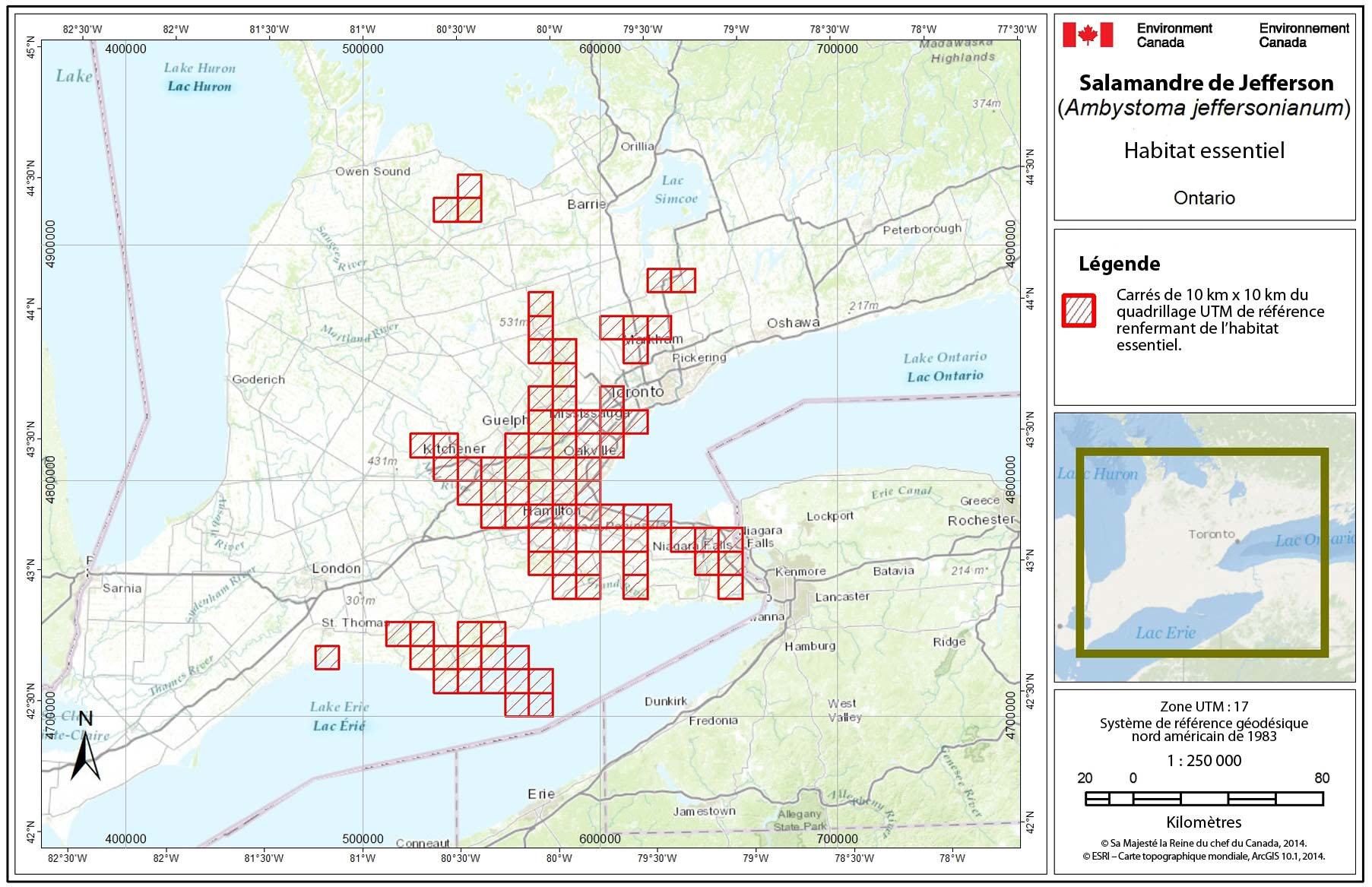Click the Zone UTM : 17 text
This screenshot has height=887, width=1372.
[1204, 706]
